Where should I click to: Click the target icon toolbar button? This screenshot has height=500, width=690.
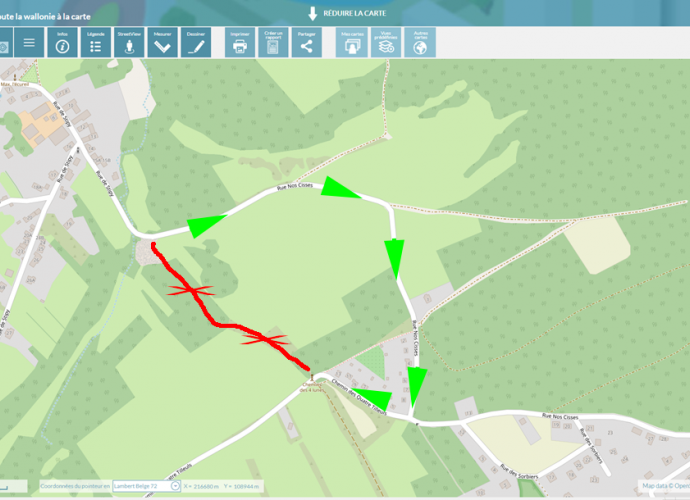click(5, 42)
